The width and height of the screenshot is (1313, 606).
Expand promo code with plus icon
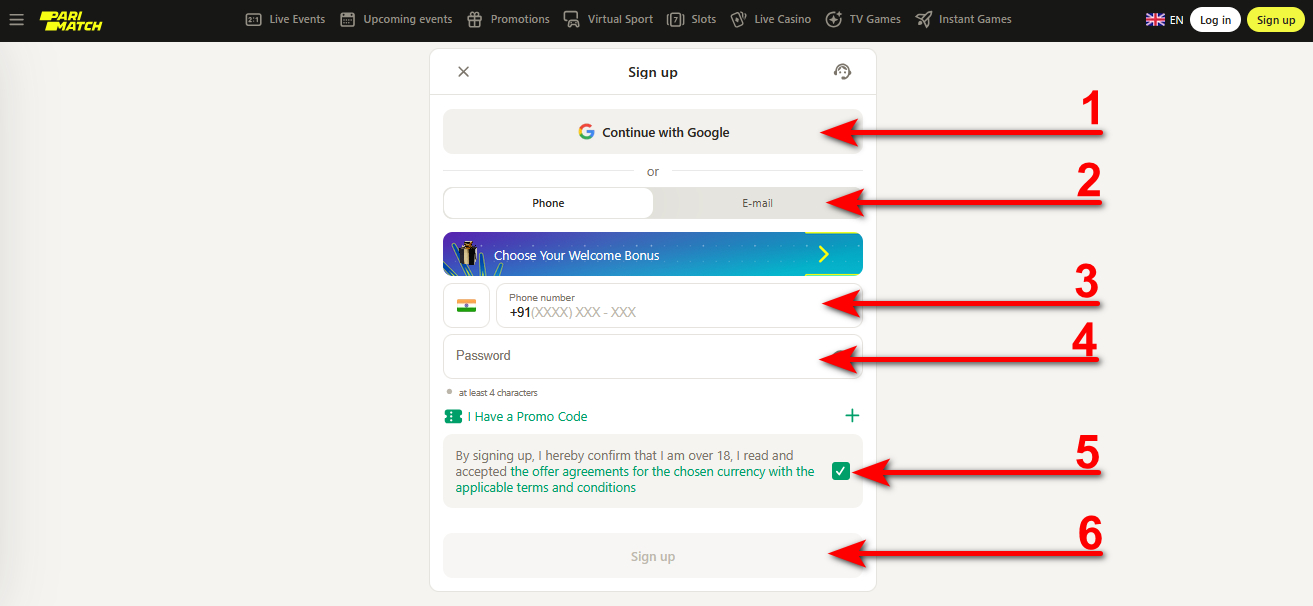(852, 416)
